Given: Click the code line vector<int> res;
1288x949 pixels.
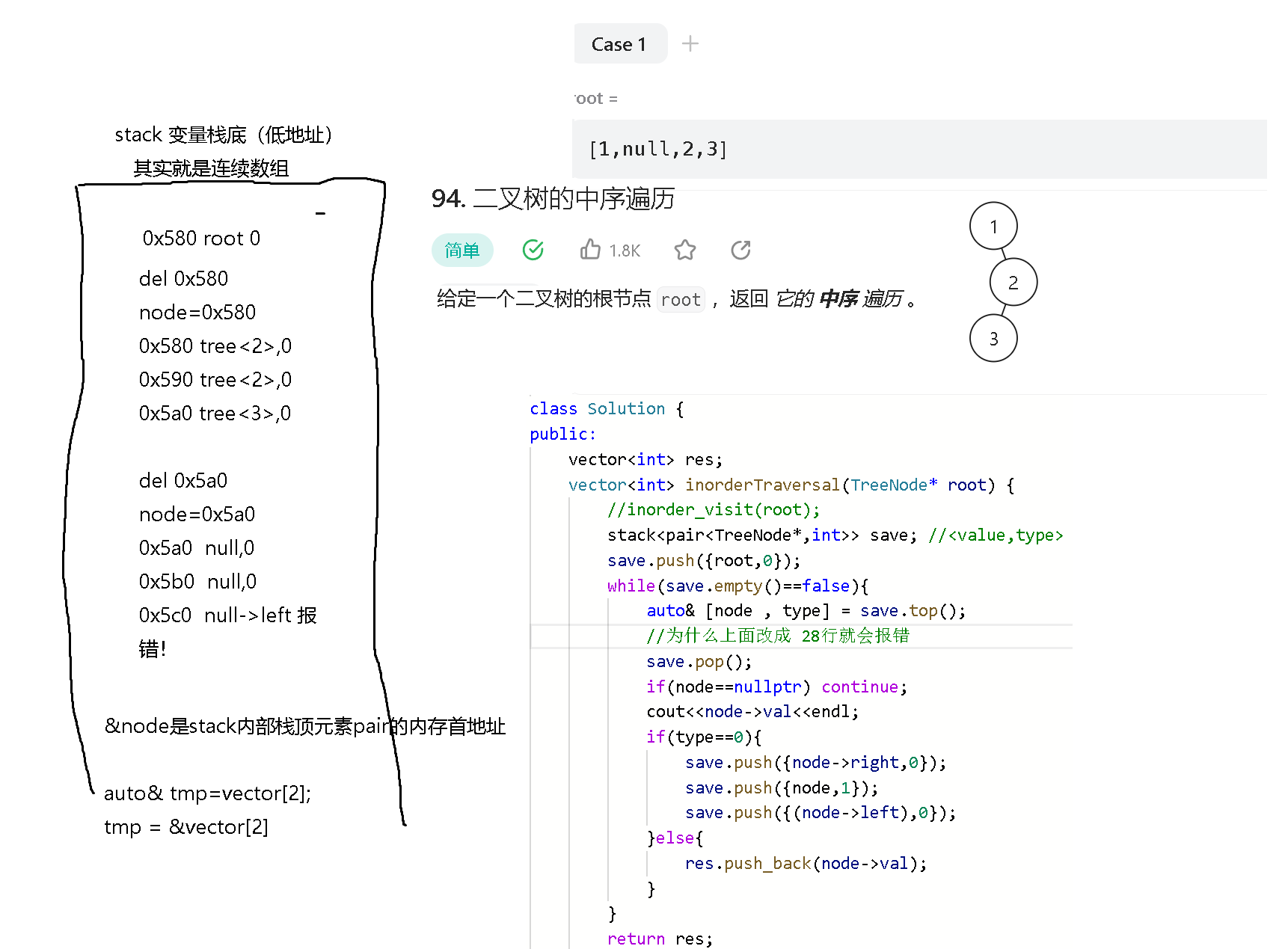Looking at the screenshot, I should pyautogui.click(x=645, y=460).
